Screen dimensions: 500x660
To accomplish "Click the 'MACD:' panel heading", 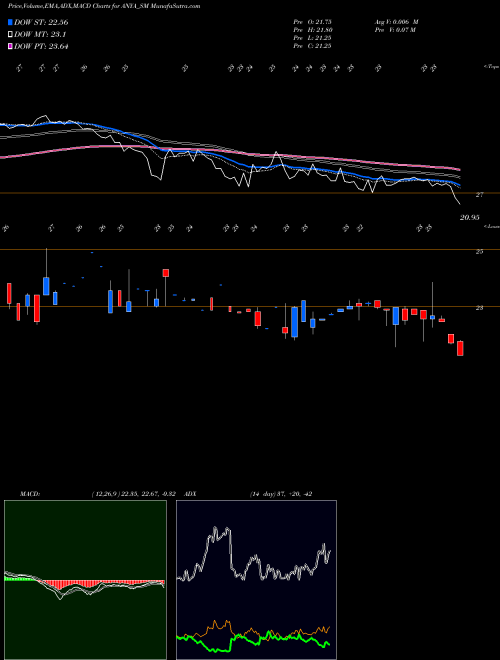I will tap(30, 494).
